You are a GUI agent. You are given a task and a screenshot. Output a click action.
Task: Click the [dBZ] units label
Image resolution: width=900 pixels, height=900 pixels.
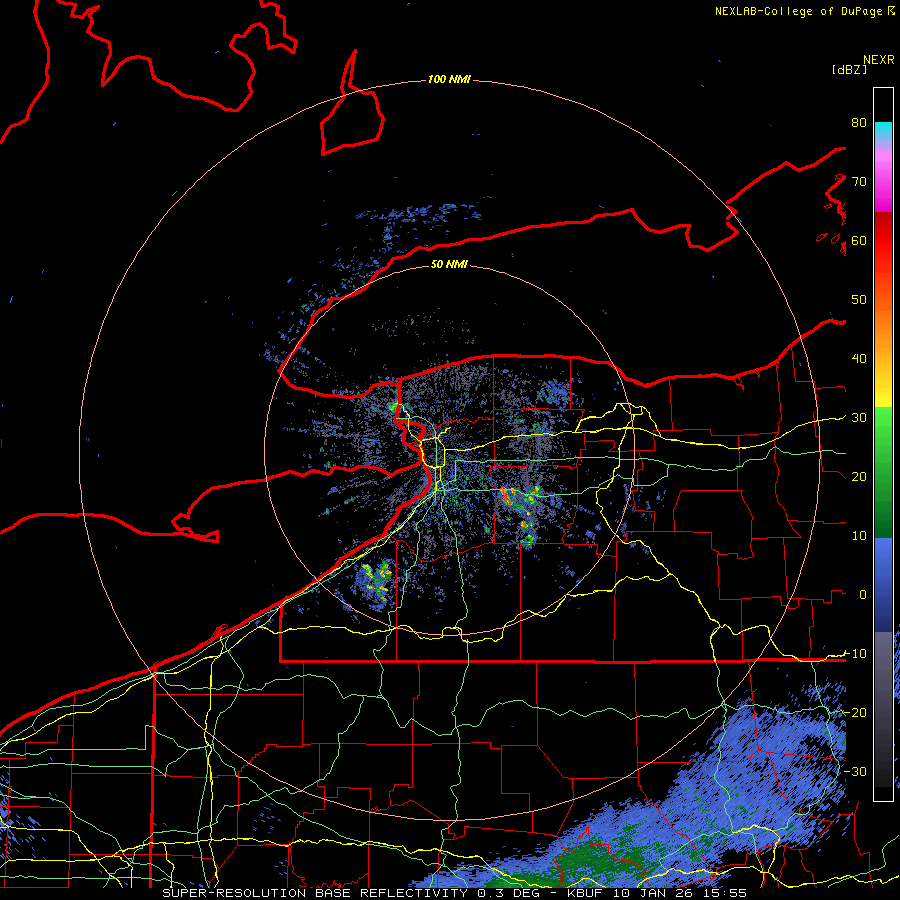(x=849, y=70)
